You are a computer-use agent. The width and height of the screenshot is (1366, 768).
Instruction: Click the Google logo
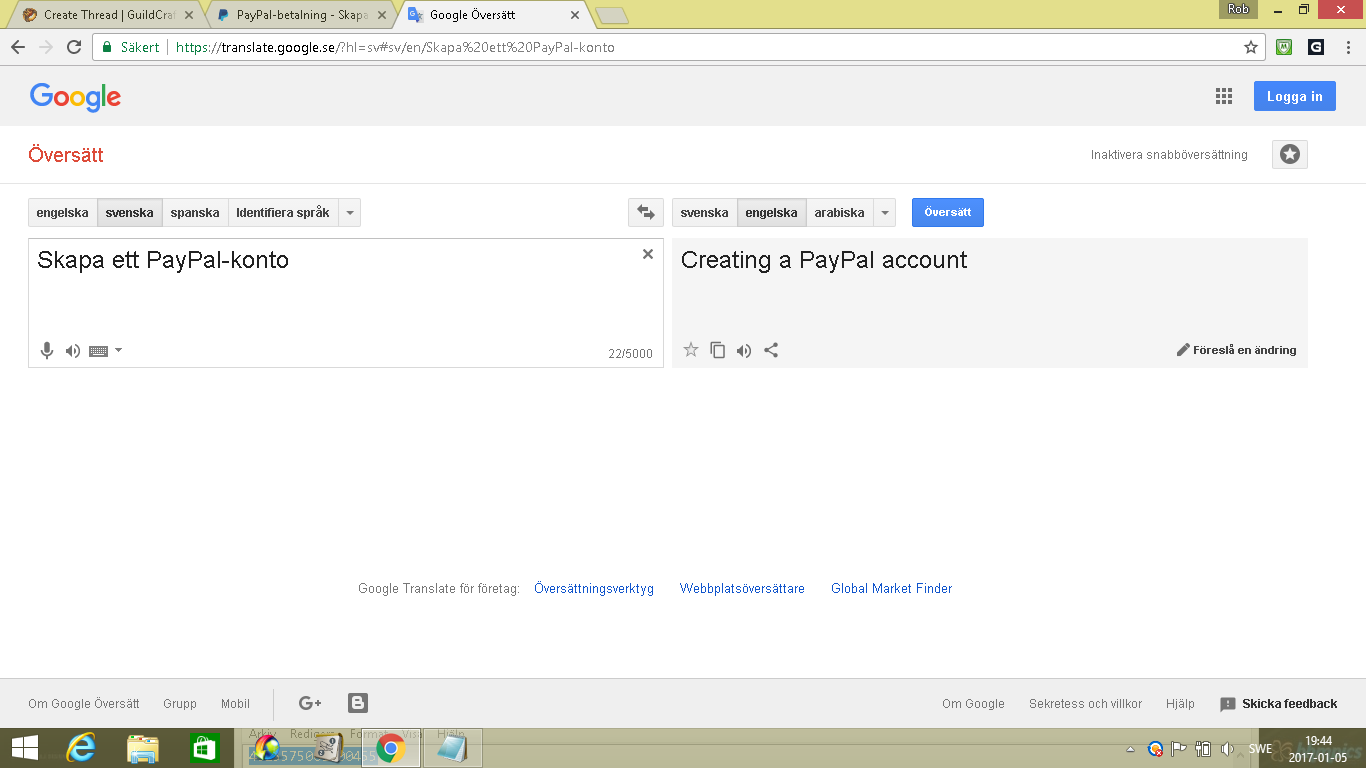tap(75, 96)
